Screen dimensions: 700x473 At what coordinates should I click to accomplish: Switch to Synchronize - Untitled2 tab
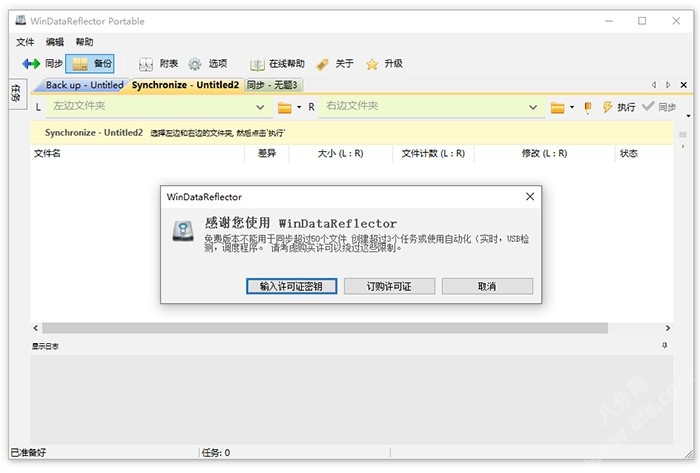pyautogui.click(x=185, y=85)
